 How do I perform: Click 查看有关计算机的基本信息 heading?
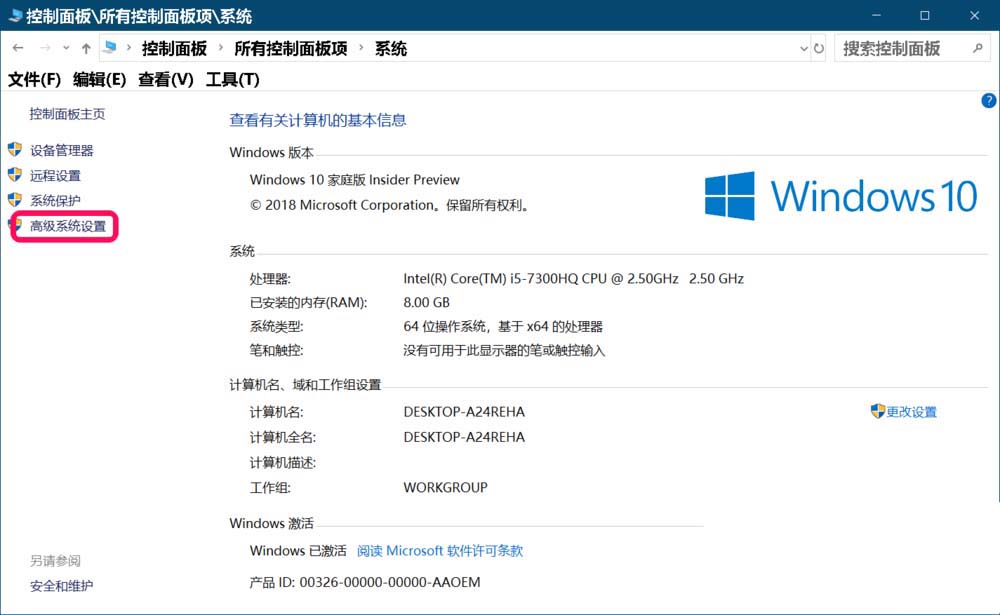pos(318,121)
